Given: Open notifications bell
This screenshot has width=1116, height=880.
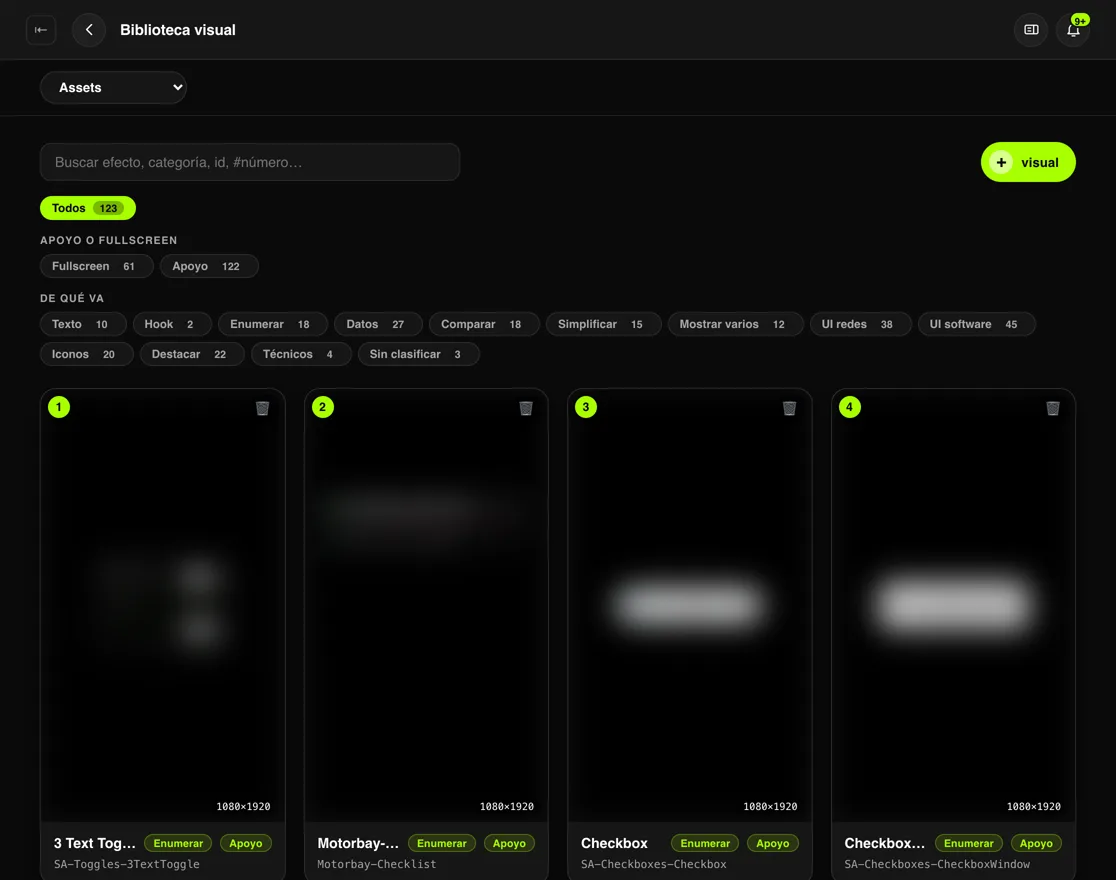Looking at the screenshot, I should [x=1073, y=30].
